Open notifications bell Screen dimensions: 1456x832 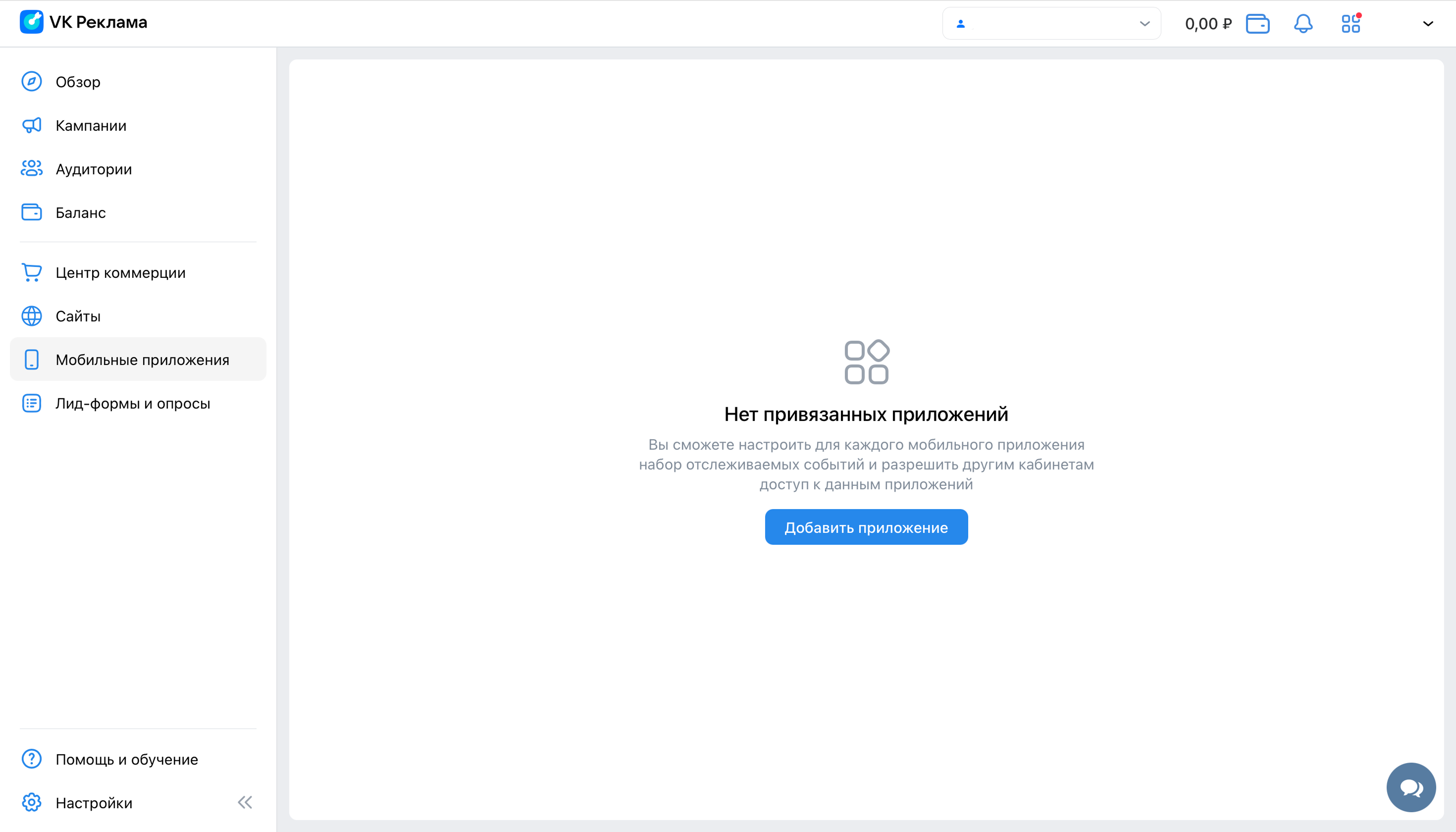coord(1303,24)
